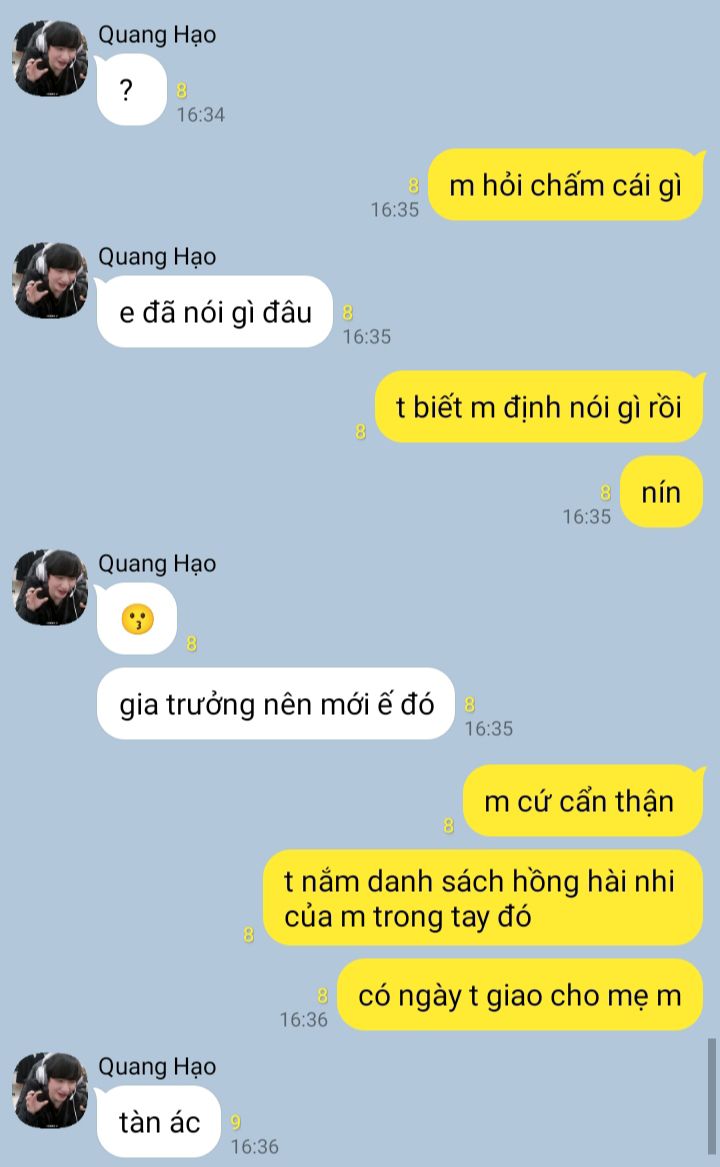This screenshot has height=1167, width=720.
Task: Open the Quang Hạo name above the '?' message
Action: [157, 34]
